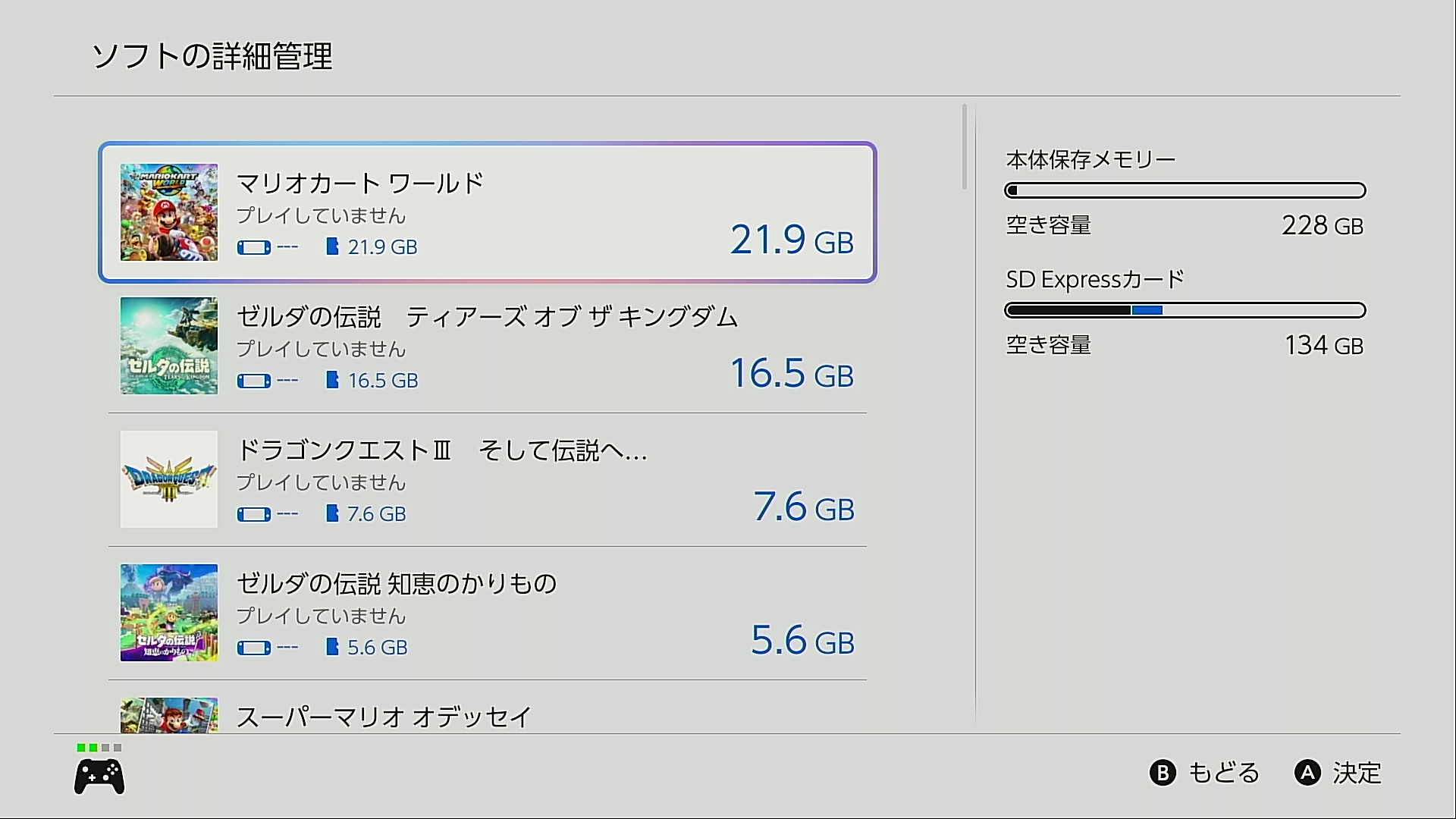Image resolution: width=1456 pixels, height=819 pixels.
Task: Open the スーパーマリオ オデッセイ title entry
Action: [x=384, y=717]
